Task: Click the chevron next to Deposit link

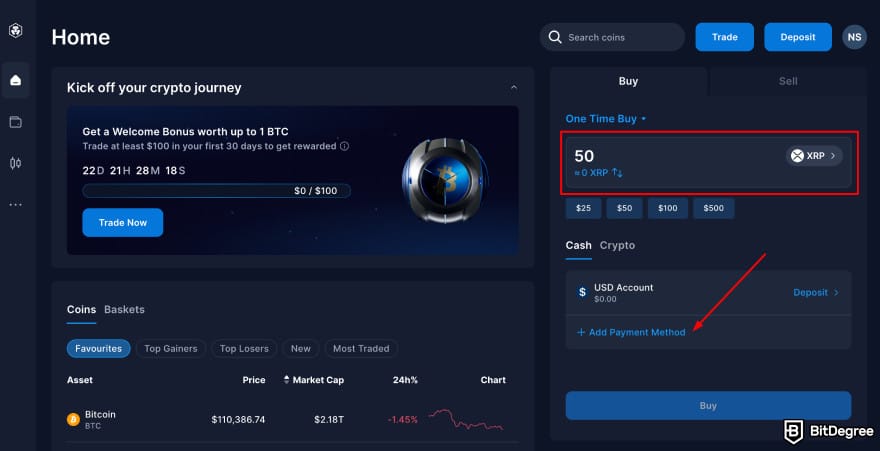Action: [x=836, y=292]
